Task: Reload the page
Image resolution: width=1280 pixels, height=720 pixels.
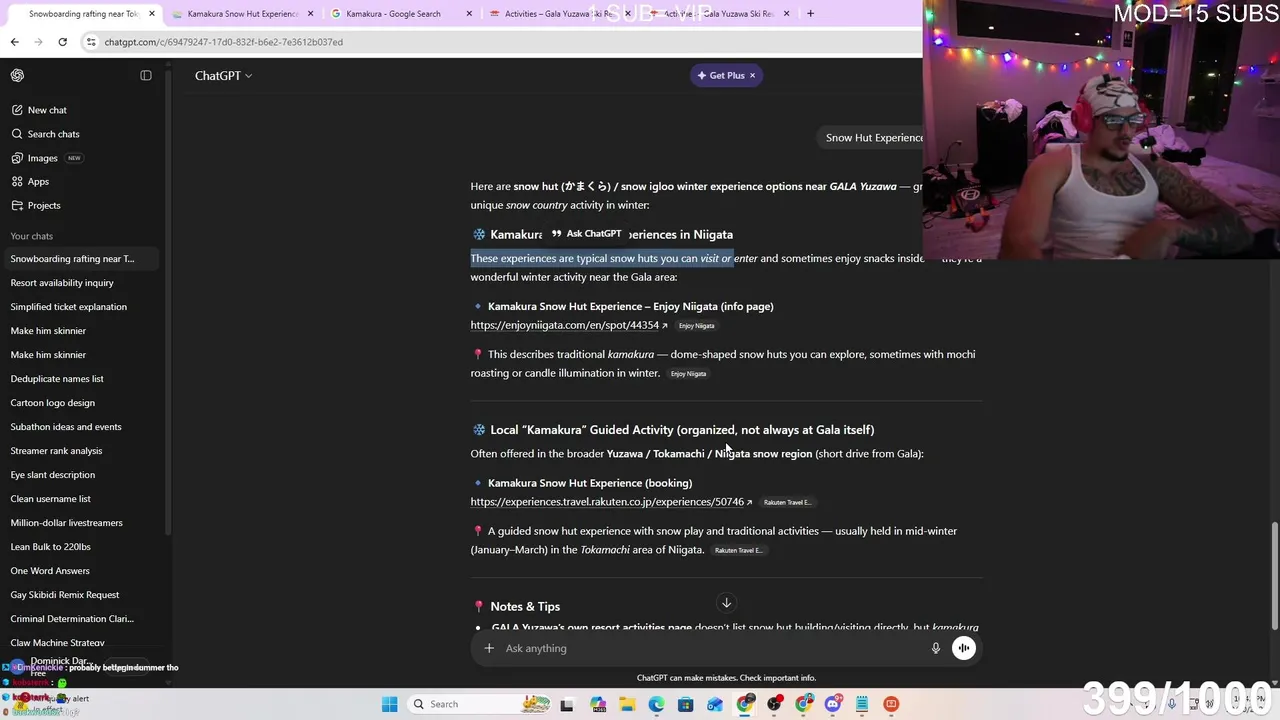Action: pos(62,42)
